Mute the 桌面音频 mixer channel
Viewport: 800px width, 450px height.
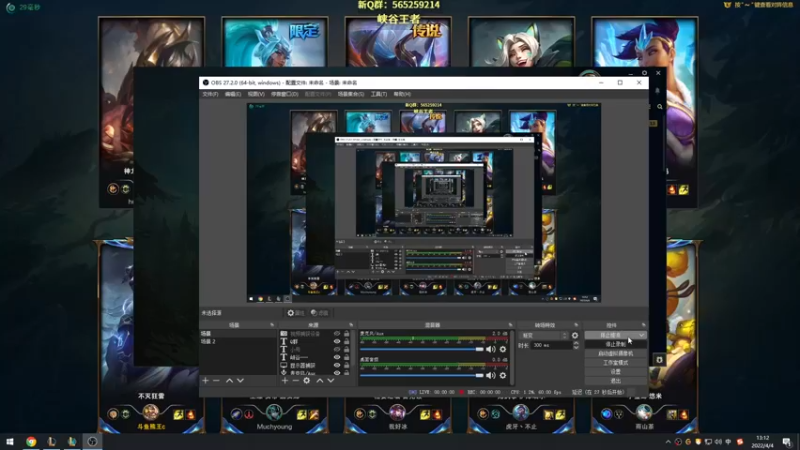(x=491, y=376)
